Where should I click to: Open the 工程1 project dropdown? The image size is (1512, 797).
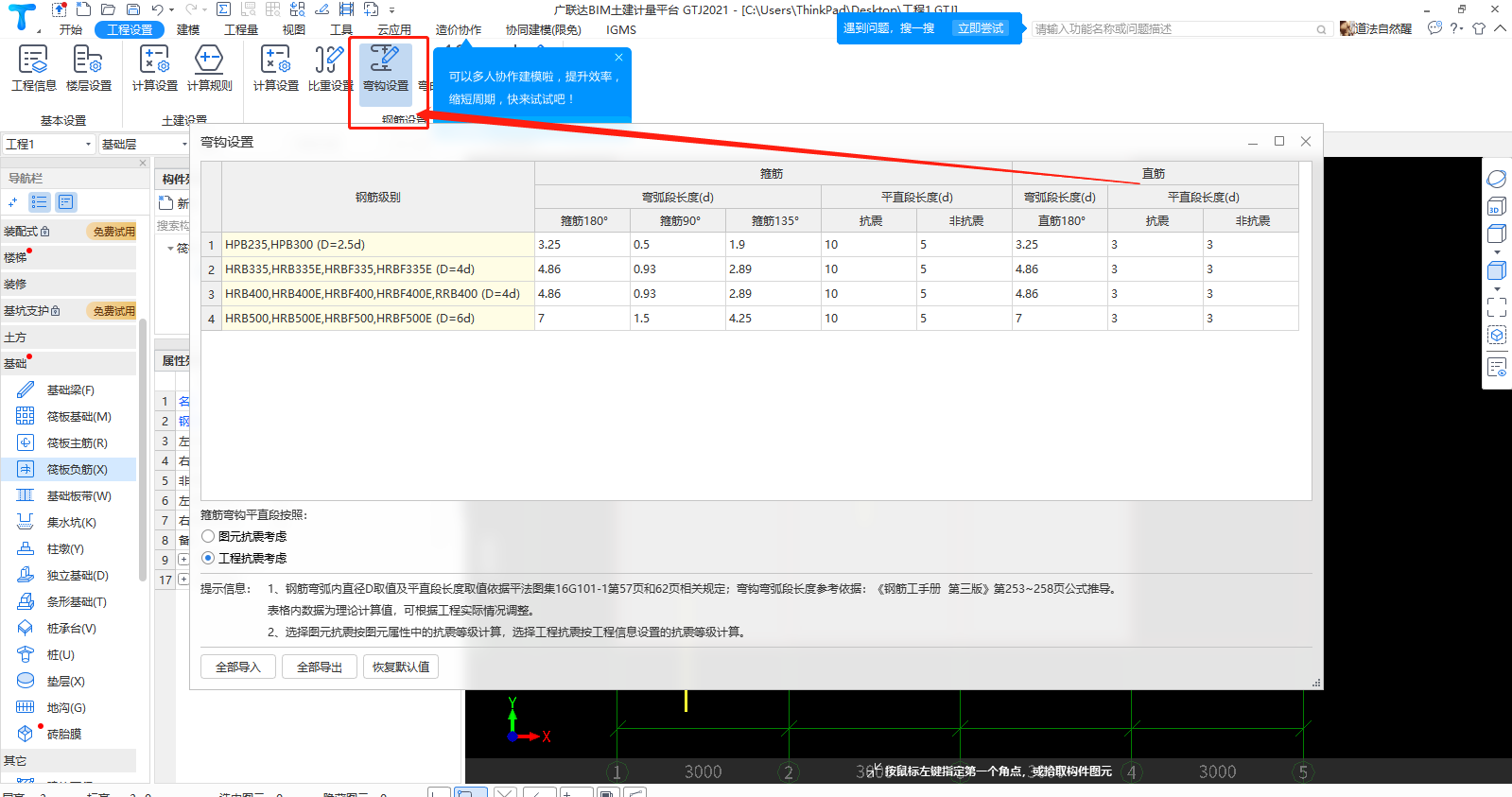tap(48, 144)
